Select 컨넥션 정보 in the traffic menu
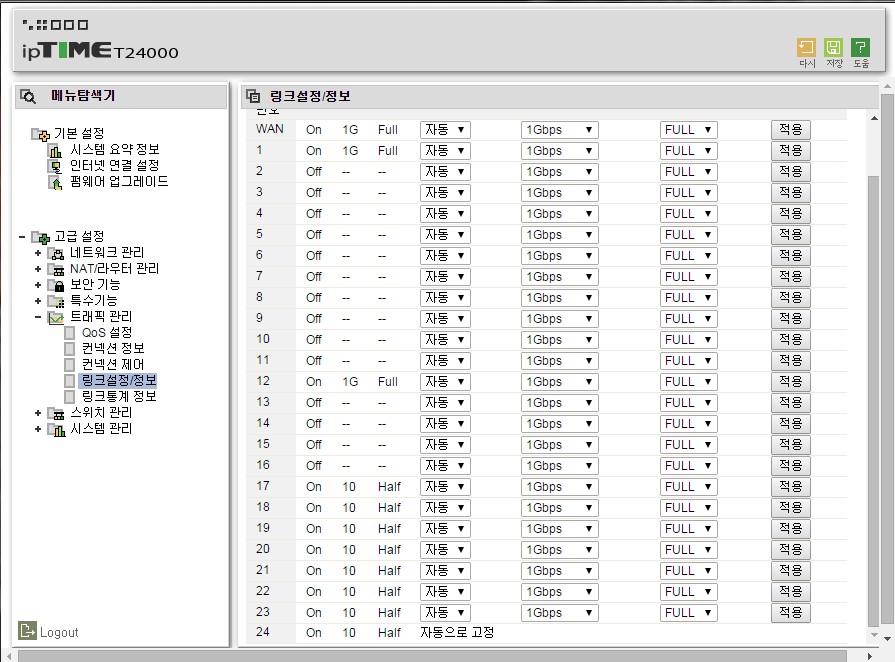895x662 pixels. point(113,348)
